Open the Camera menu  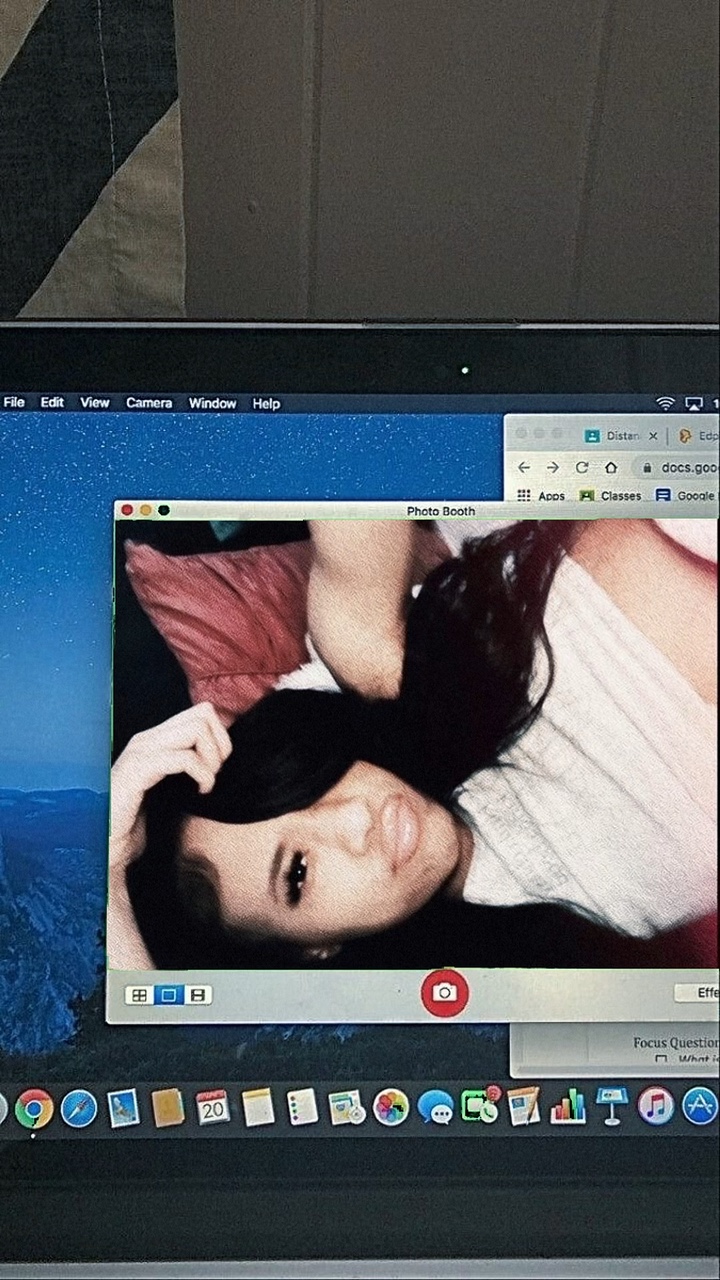point(149,403)
